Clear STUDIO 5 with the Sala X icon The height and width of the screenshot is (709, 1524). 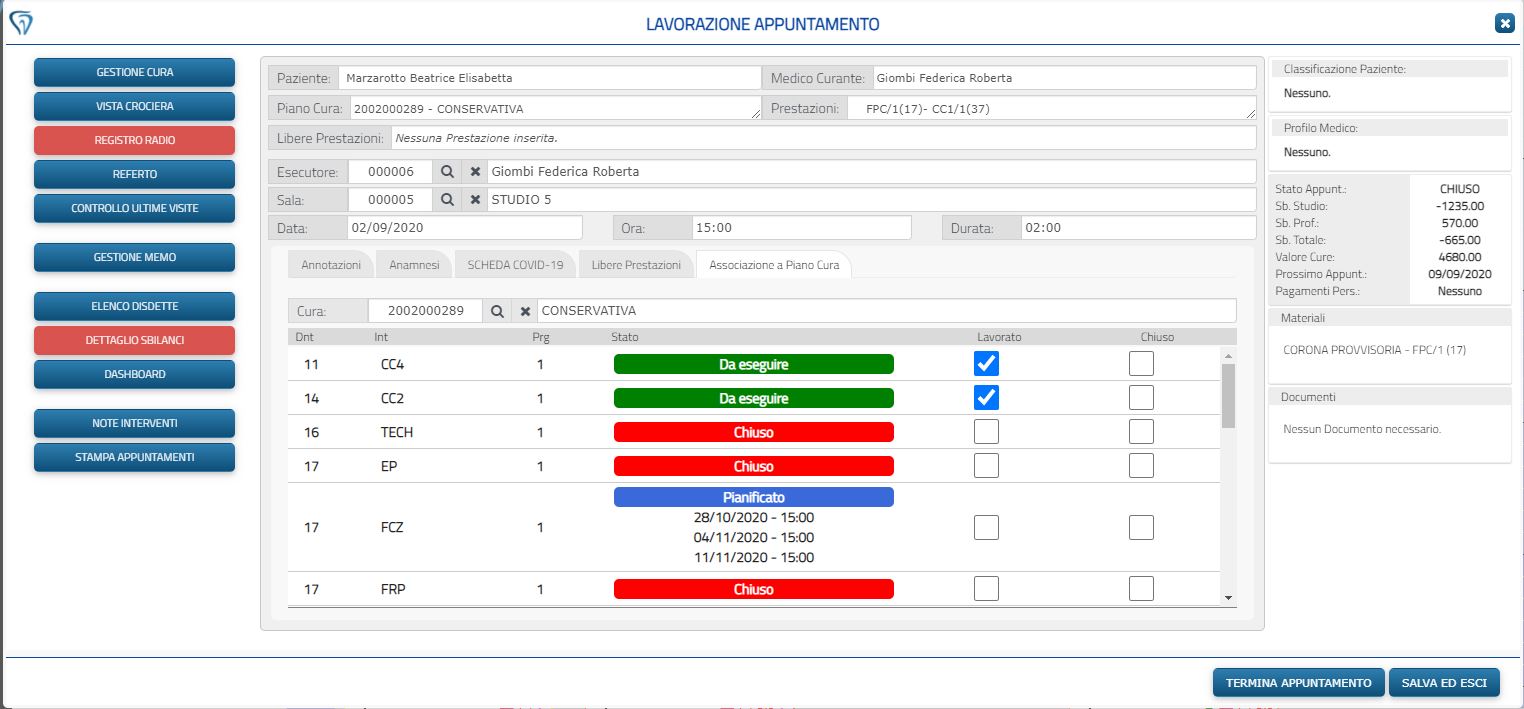coord(475,199)
